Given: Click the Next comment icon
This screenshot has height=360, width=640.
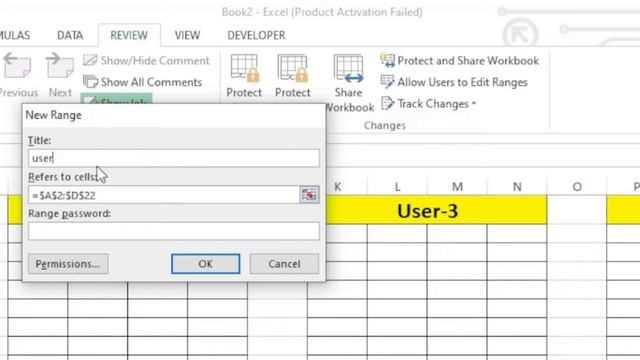Looking at the screenshot, I should coord(60,66).
